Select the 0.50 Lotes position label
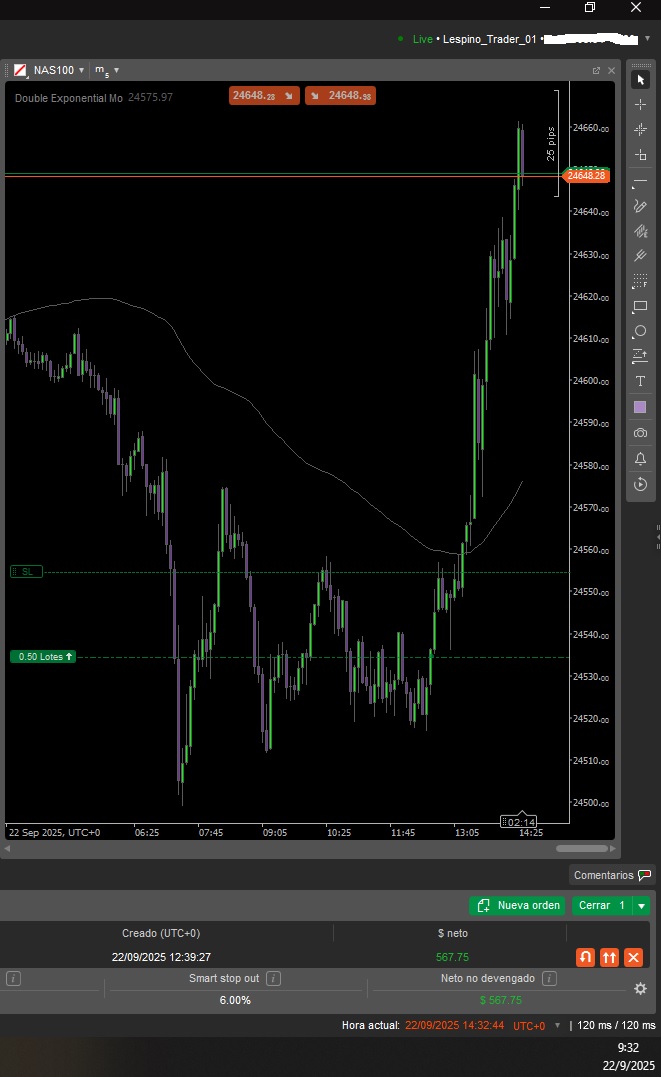This screenshot has height=1077, width=661. pyautogui.click(x=43, y=657)
